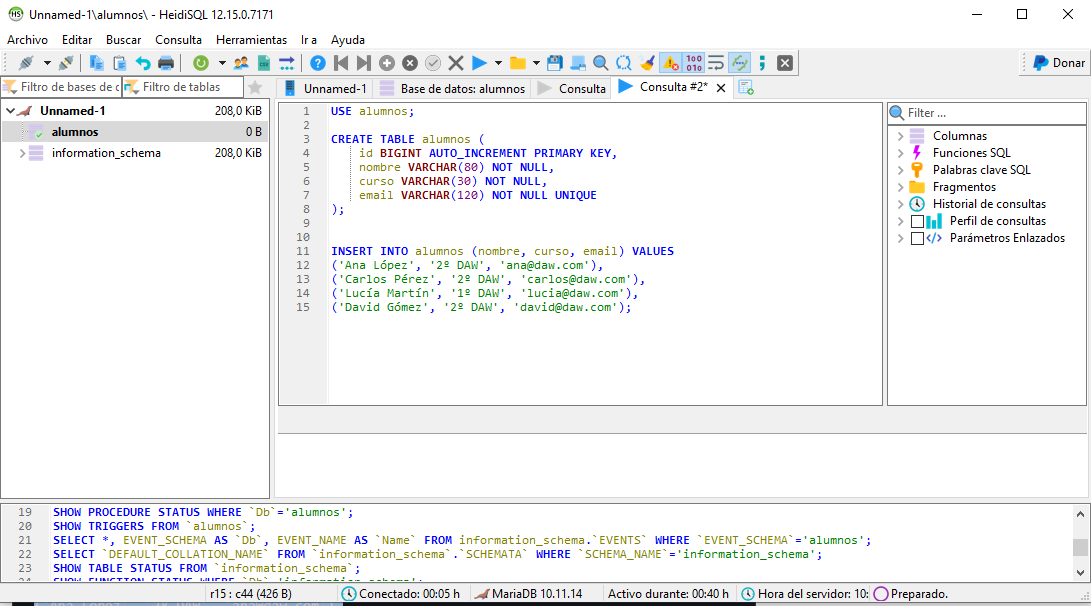This screenshot has width=1091, height=606.
Task: Click the Donar button
Action: 1058,63
